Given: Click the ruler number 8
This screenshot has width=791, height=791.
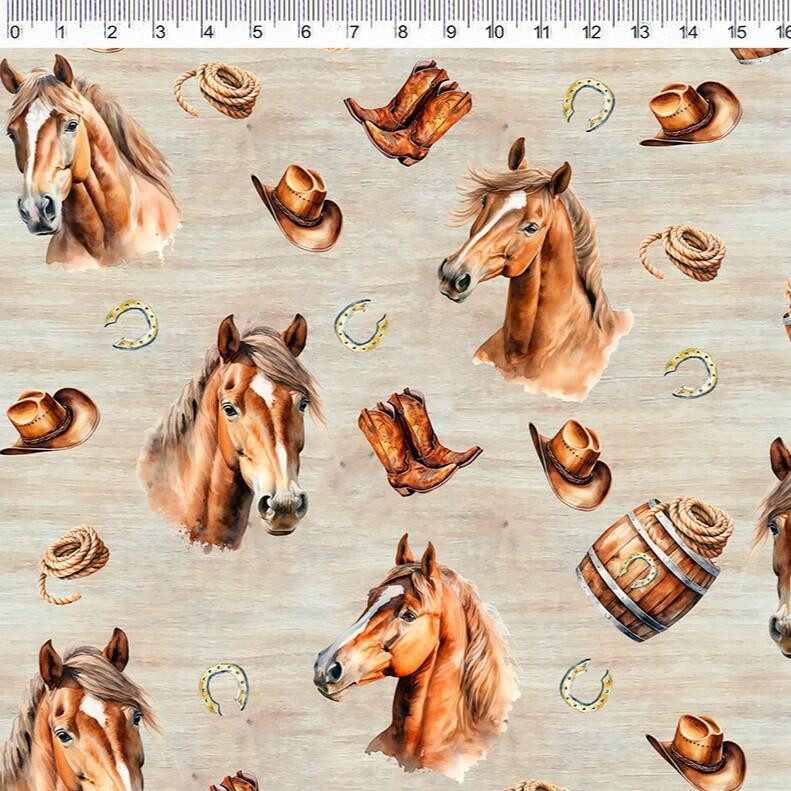Looking at the screenshot, I should click(x=402, y=32).
